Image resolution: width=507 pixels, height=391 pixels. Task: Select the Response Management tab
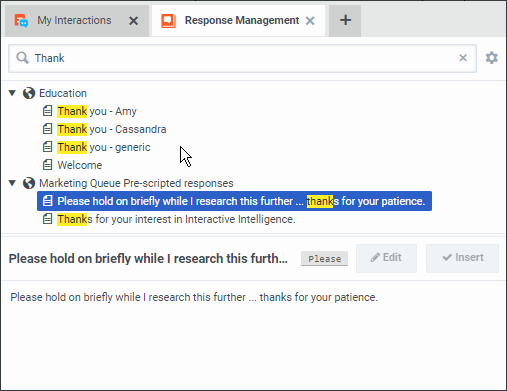click(242, 21)
